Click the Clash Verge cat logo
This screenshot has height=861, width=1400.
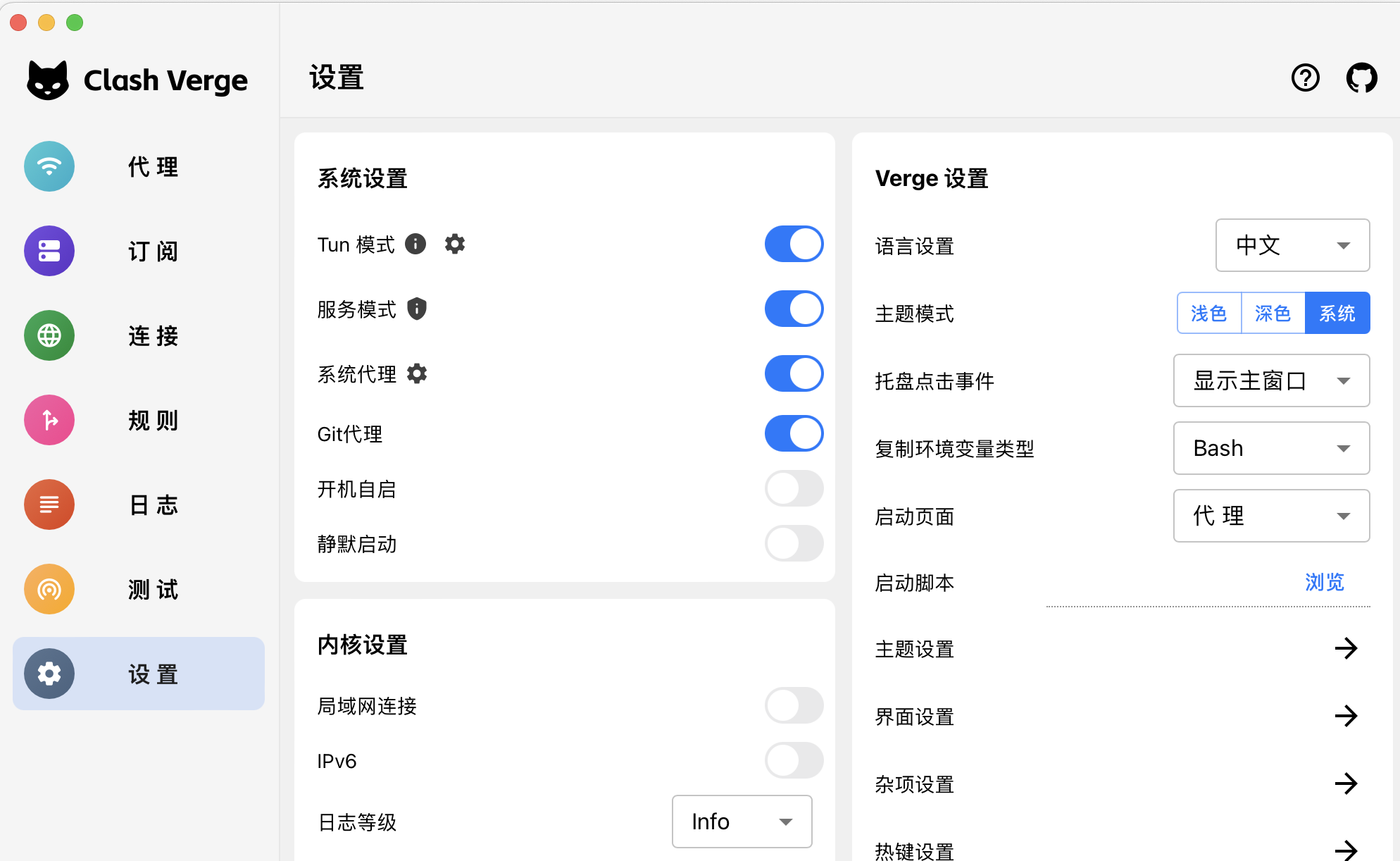point(48,80)
